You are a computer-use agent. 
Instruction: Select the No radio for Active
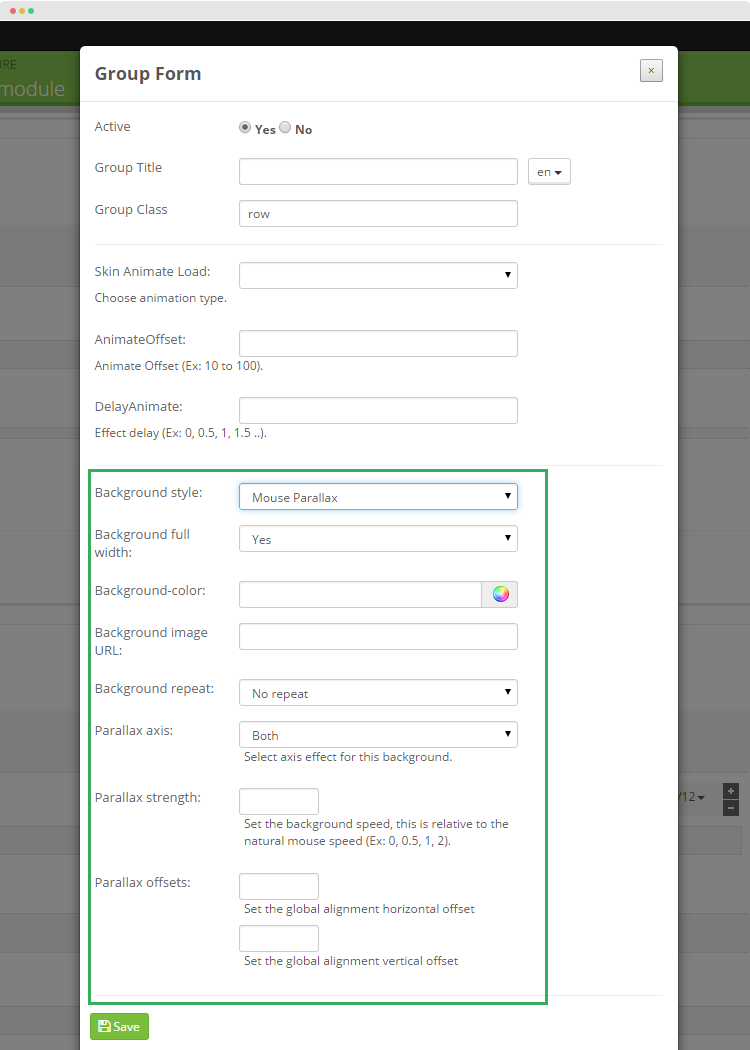285,127
